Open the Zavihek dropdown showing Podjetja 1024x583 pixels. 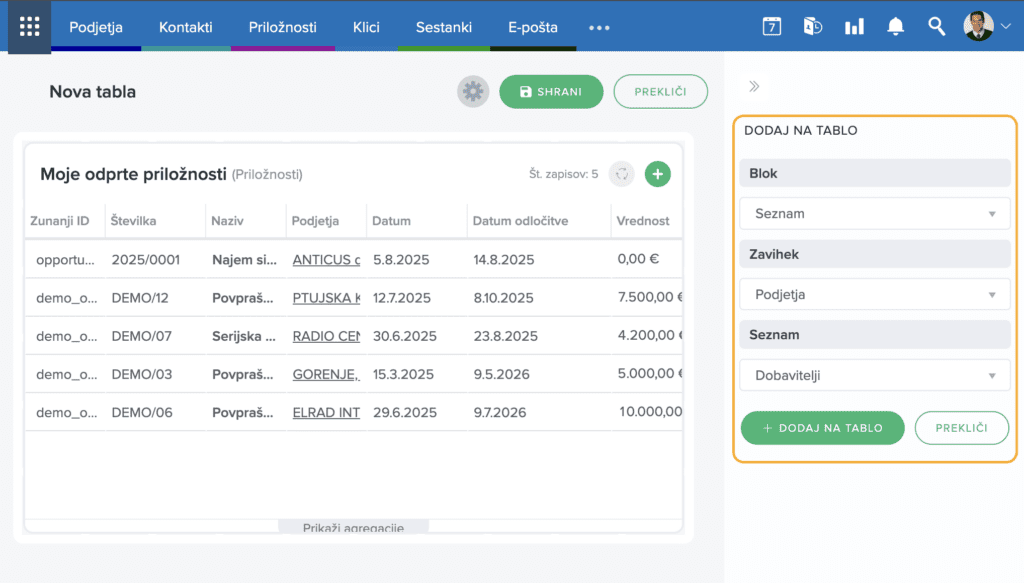[875, 295]
